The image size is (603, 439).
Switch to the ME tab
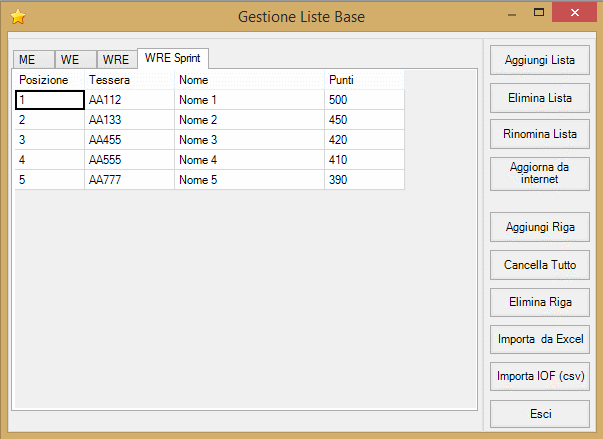point(34,60)
